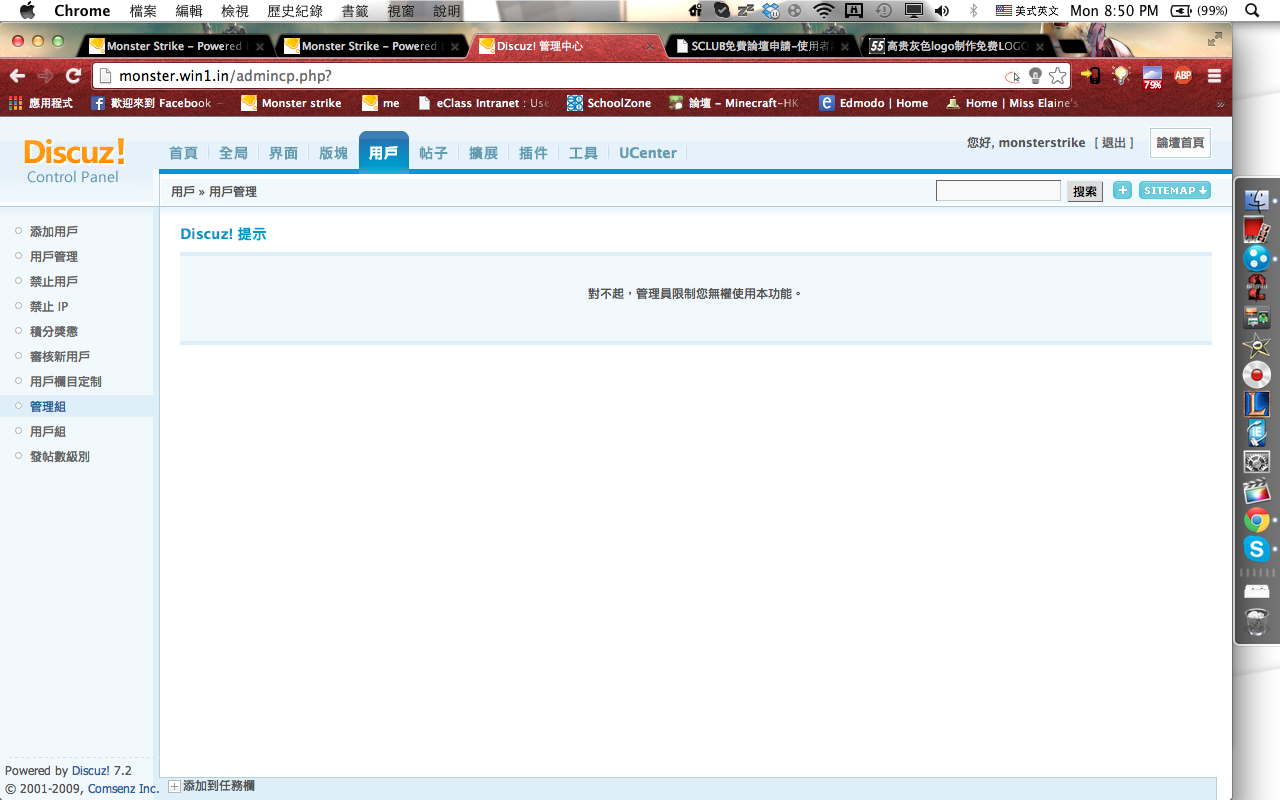Open the volume control in menu bar
Viewport: 1280px width, 800px height.
[941, 10]
